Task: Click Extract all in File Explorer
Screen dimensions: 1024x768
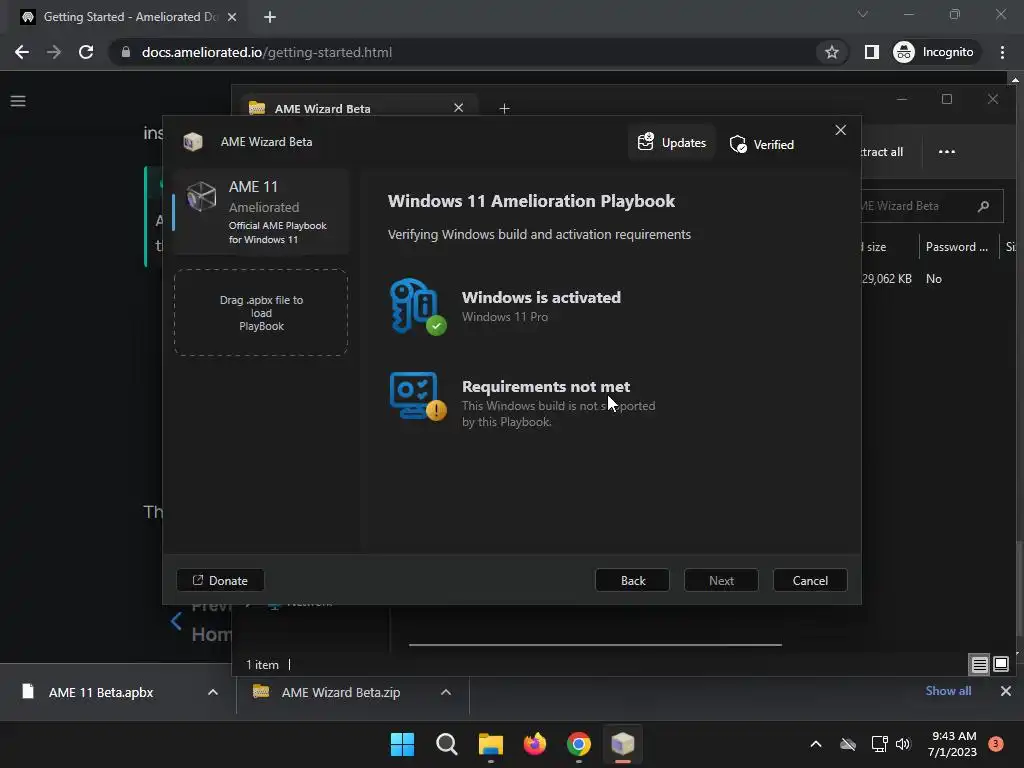Action: coord(882,152)
